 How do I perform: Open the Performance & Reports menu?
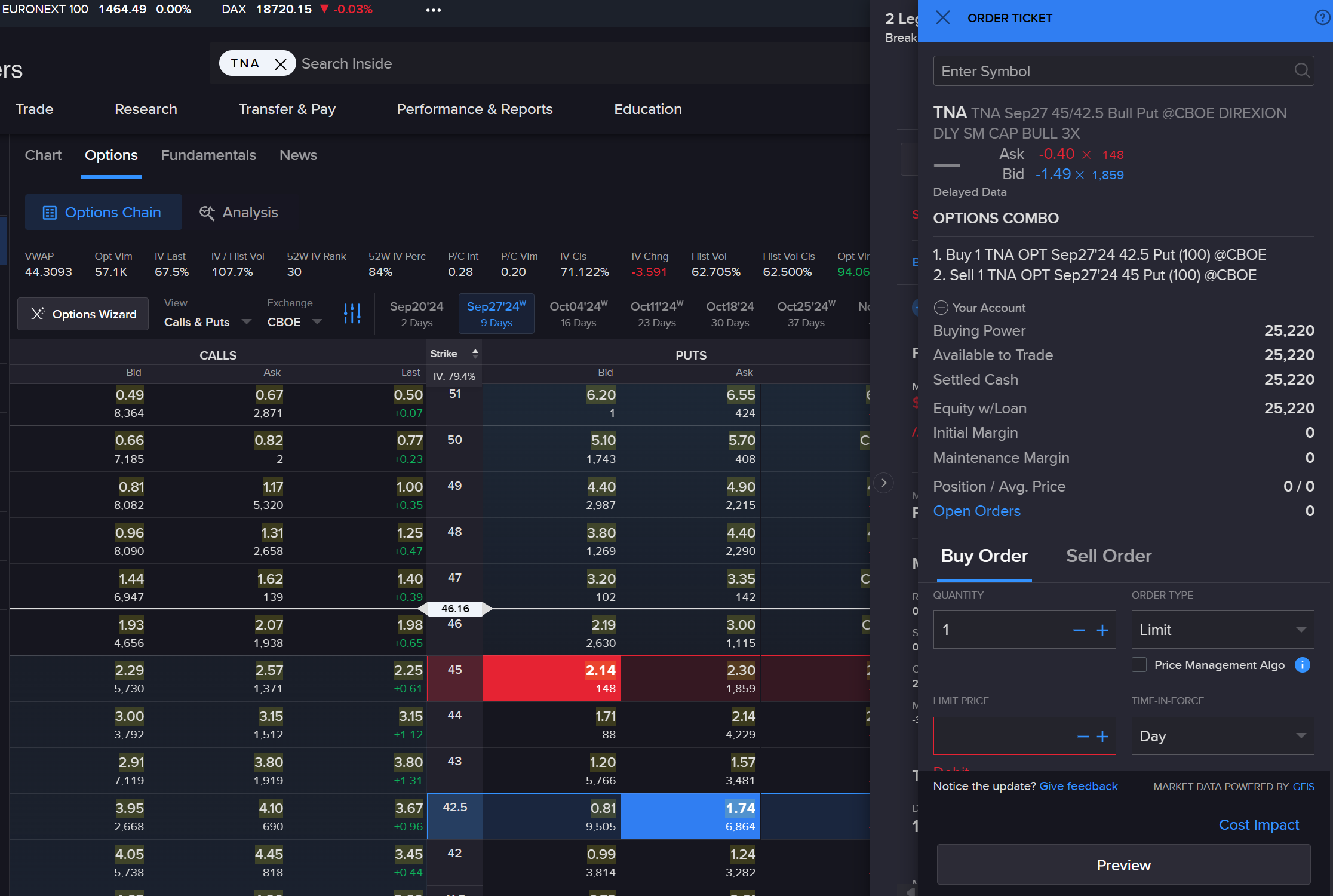pyautogui.click(x=475, y=109)
